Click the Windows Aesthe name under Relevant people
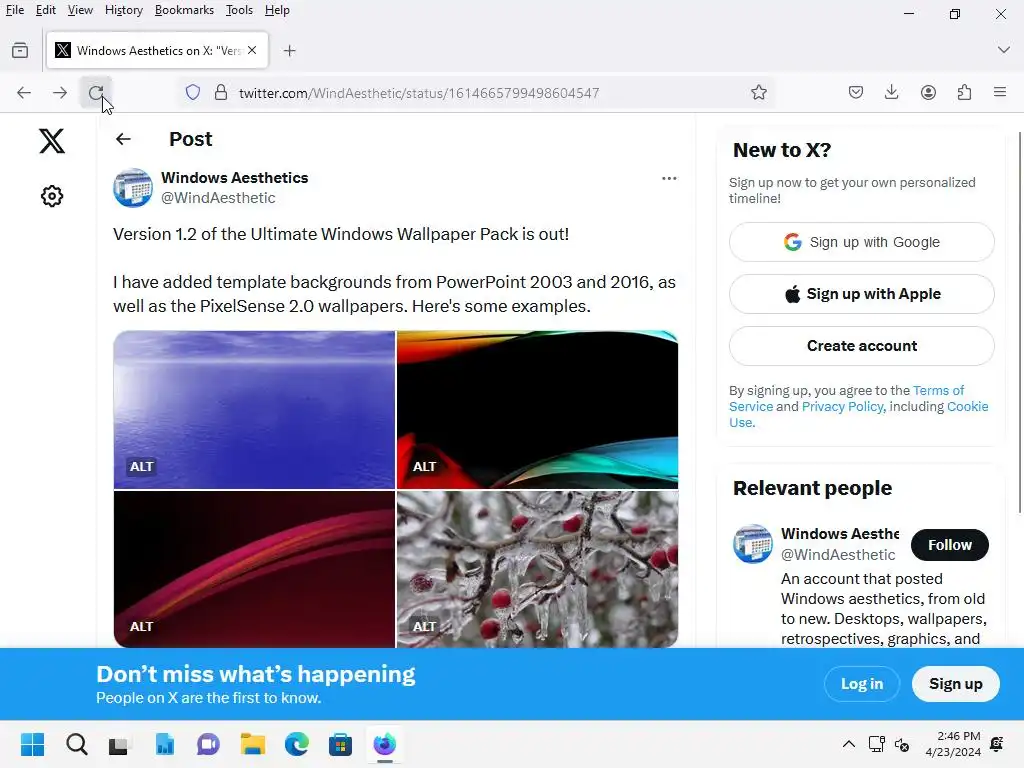 840,534
